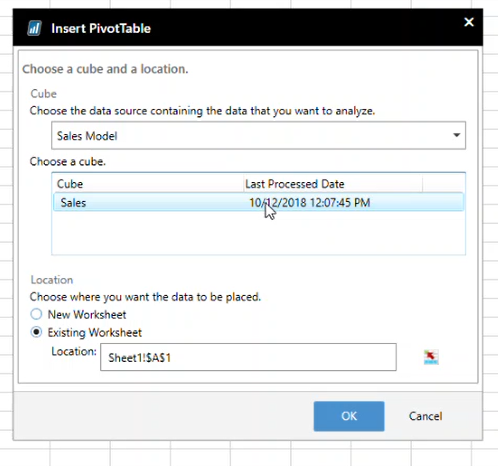Click the empty third column header in cube list
Image resolution: width=498 pixels, height=466 pixels.
[443, 184]
